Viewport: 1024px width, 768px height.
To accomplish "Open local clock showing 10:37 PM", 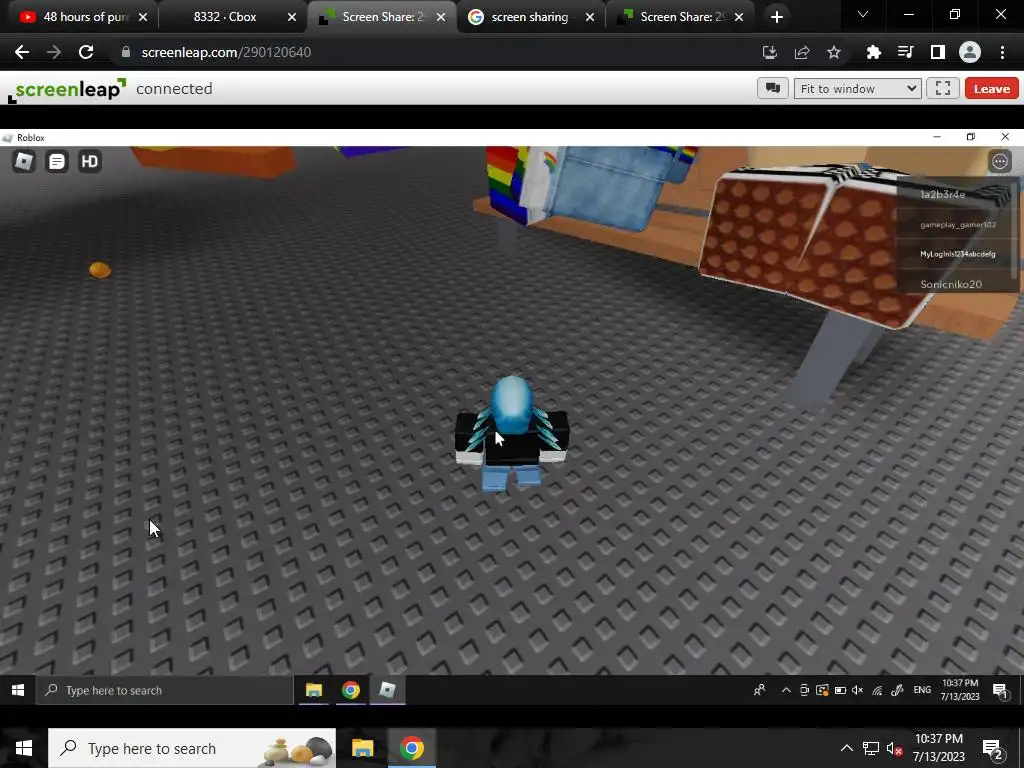I will [939, 748].
